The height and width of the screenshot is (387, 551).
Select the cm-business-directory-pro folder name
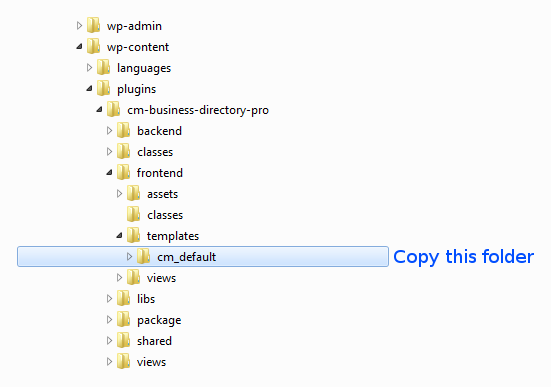pos(198,110)
